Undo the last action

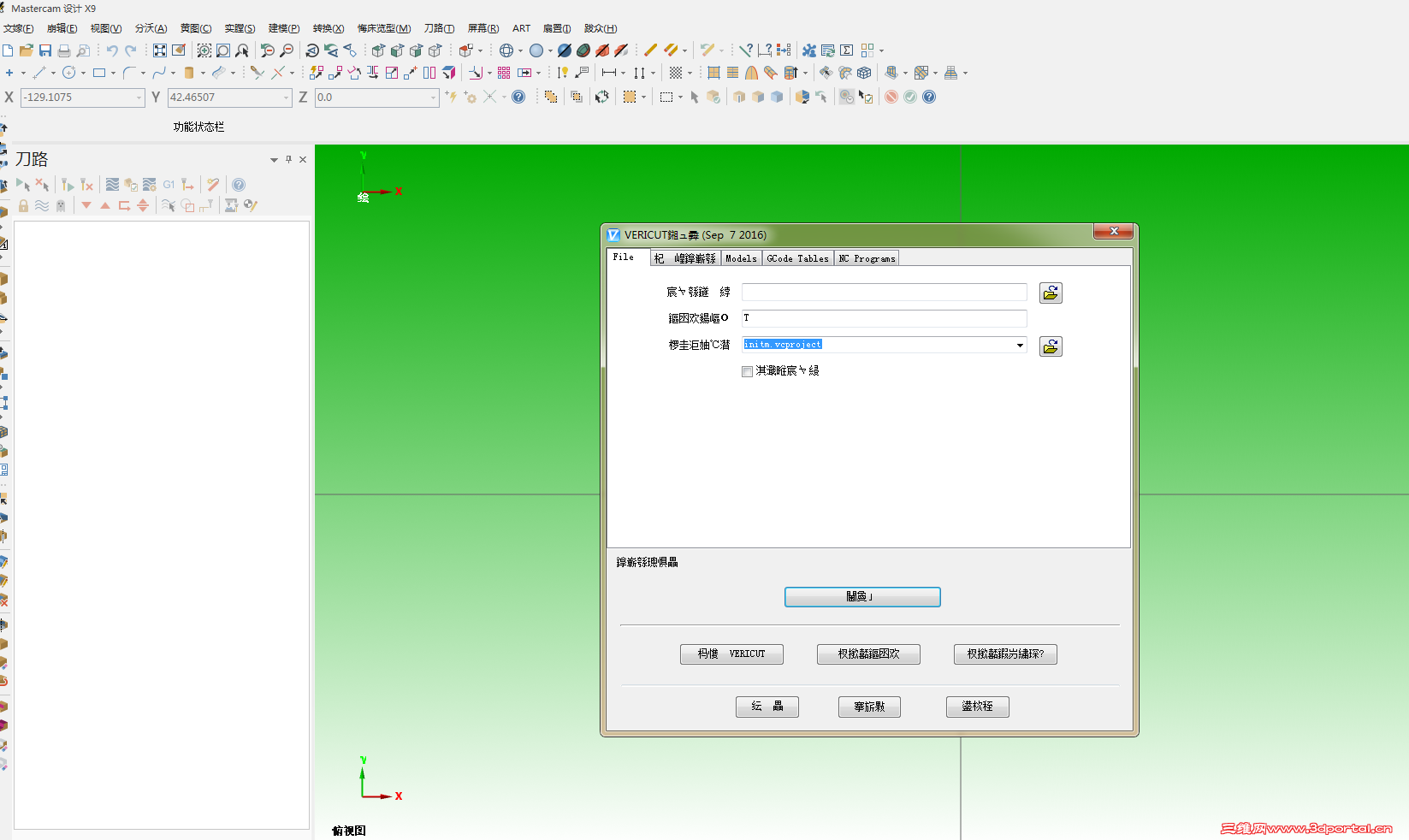click(112, 50)
